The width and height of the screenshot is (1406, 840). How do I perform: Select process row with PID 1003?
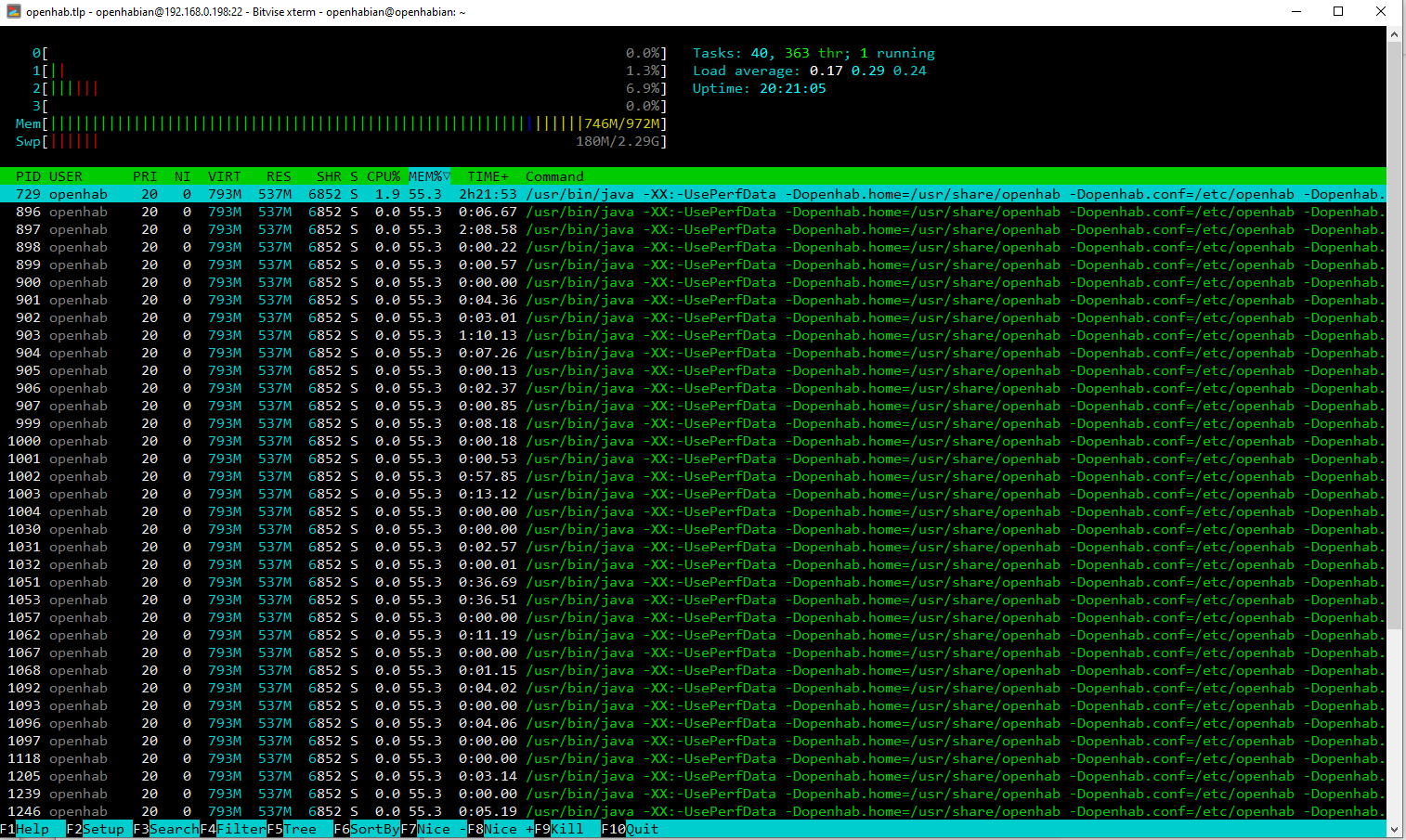tap(693, 494)
